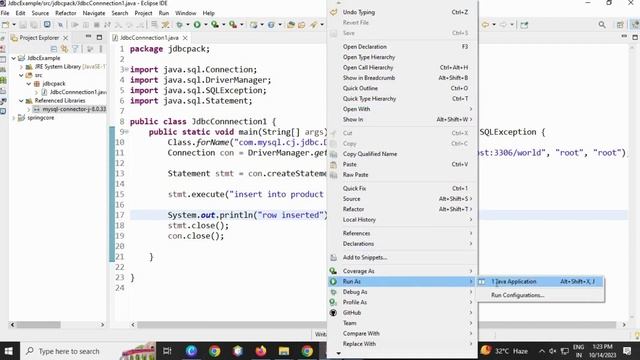
Task: Open Task View on taskbar
Action: click(x=167, y=351)
